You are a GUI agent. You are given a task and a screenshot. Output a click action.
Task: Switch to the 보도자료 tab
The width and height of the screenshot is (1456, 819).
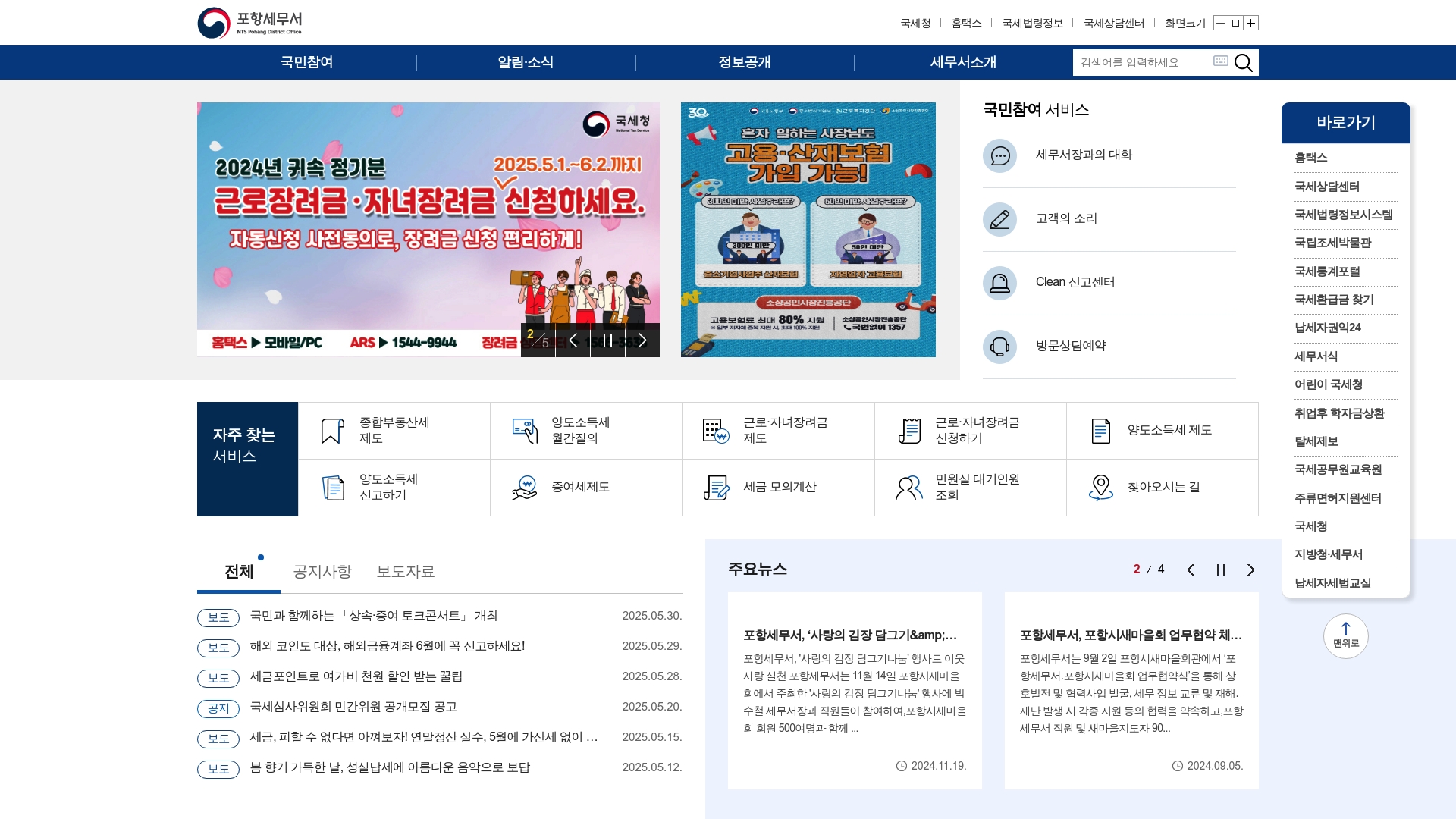pyautogui.click(x=406, y=572)
